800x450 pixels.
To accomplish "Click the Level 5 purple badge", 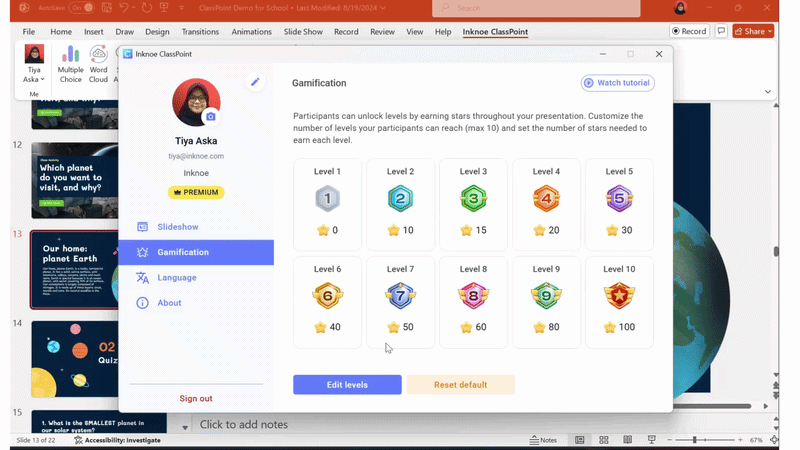I will pos(619,198).
